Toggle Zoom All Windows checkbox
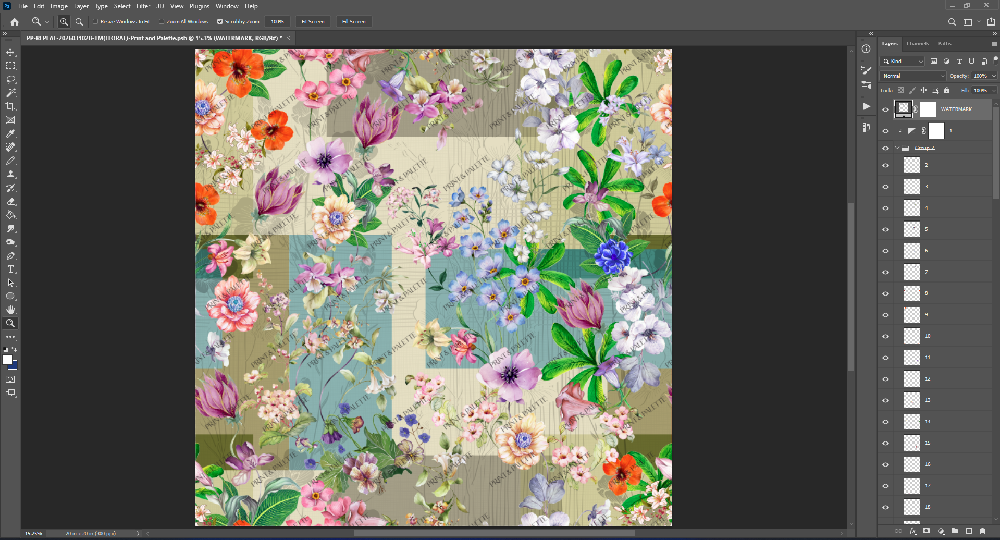 point(161,22)
